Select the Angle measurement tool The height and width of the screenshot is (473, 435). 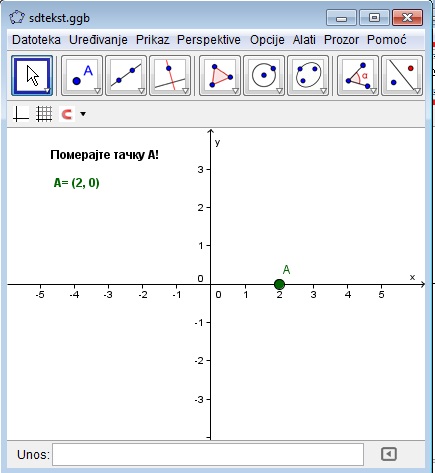click(358, 76)
